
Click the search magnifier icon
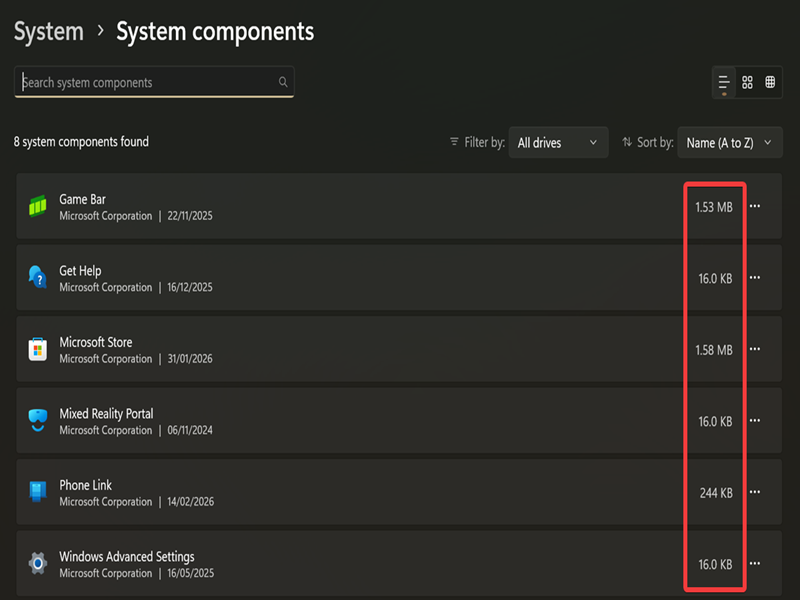pos(283,82)
